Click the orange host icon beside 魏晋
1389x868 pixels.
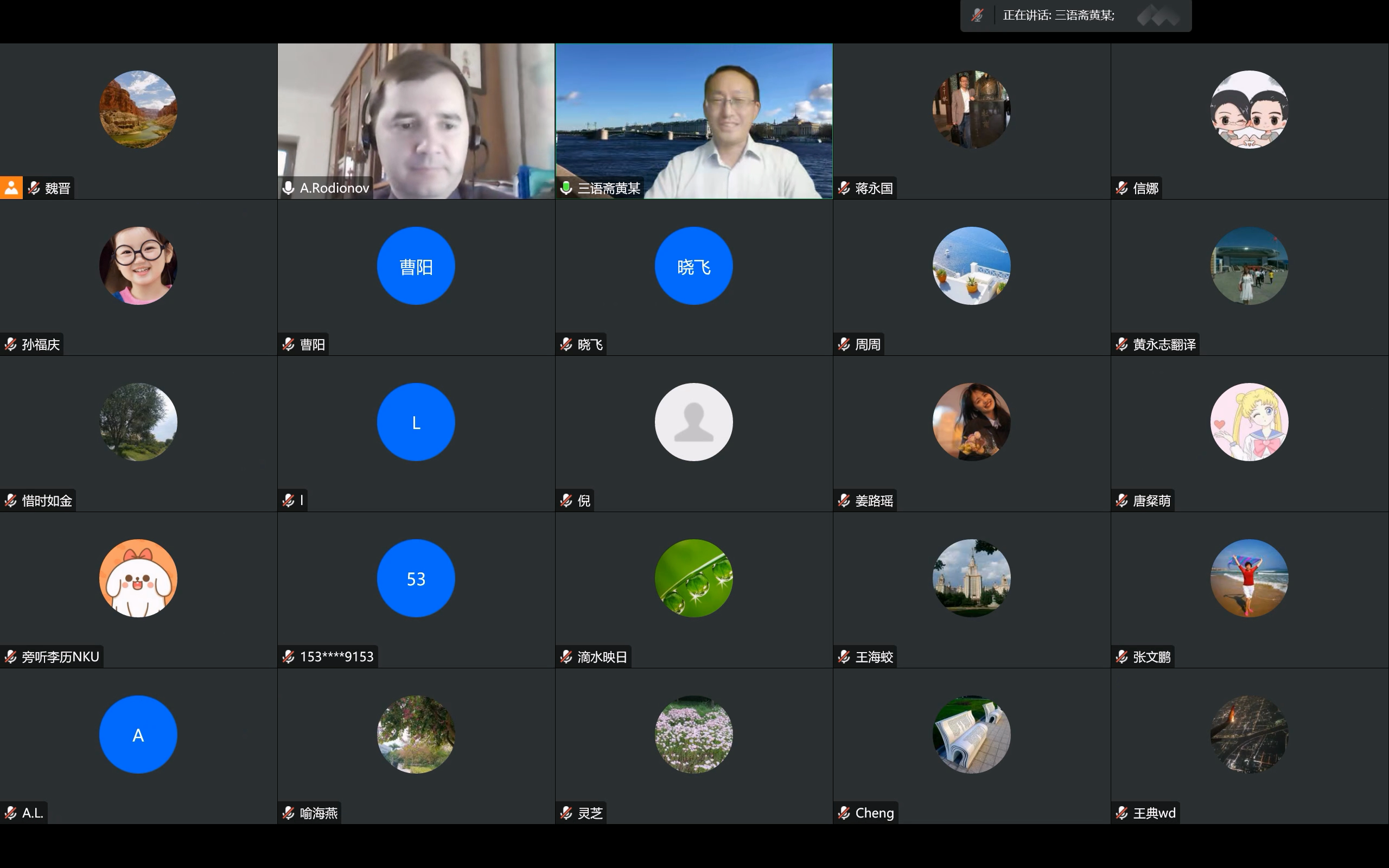point(11,188)
